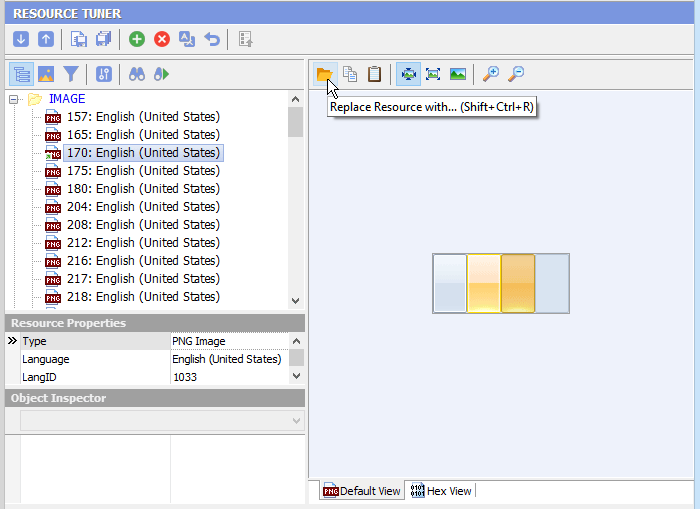Toggle the fit image to window button

[x=408, y=74]
